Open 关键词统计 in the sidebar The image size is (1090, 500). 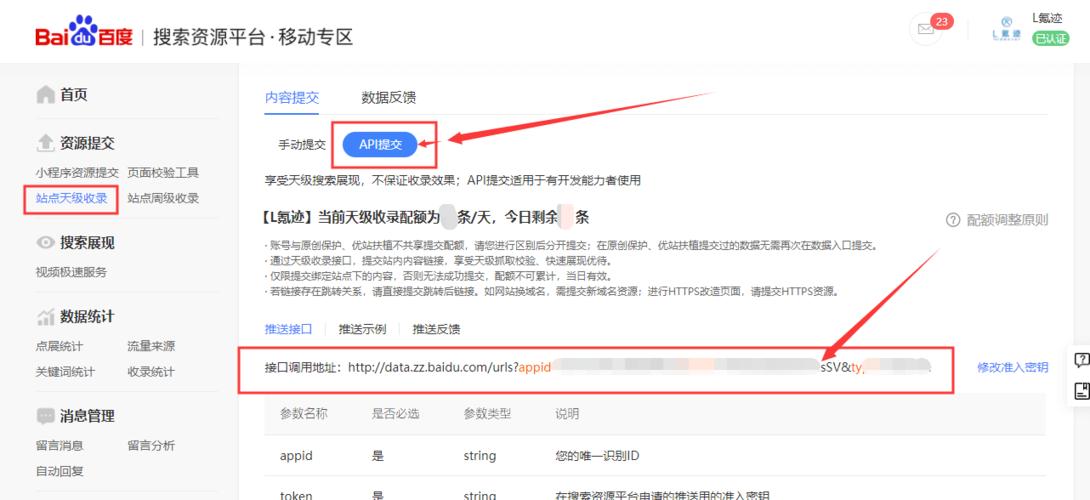click(x=65, y=372)
